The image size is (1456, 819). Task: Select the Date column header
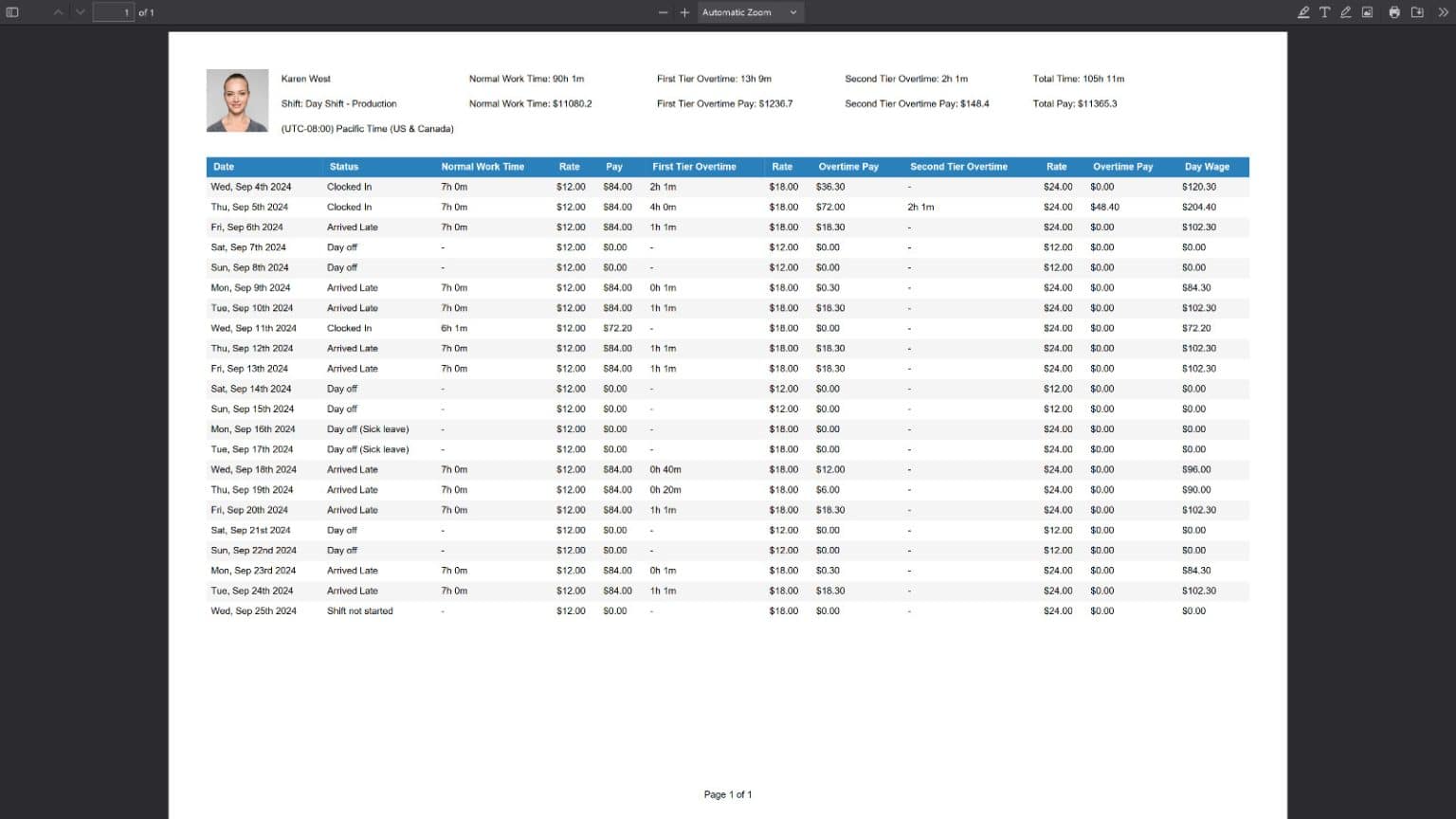click(223, 167)
